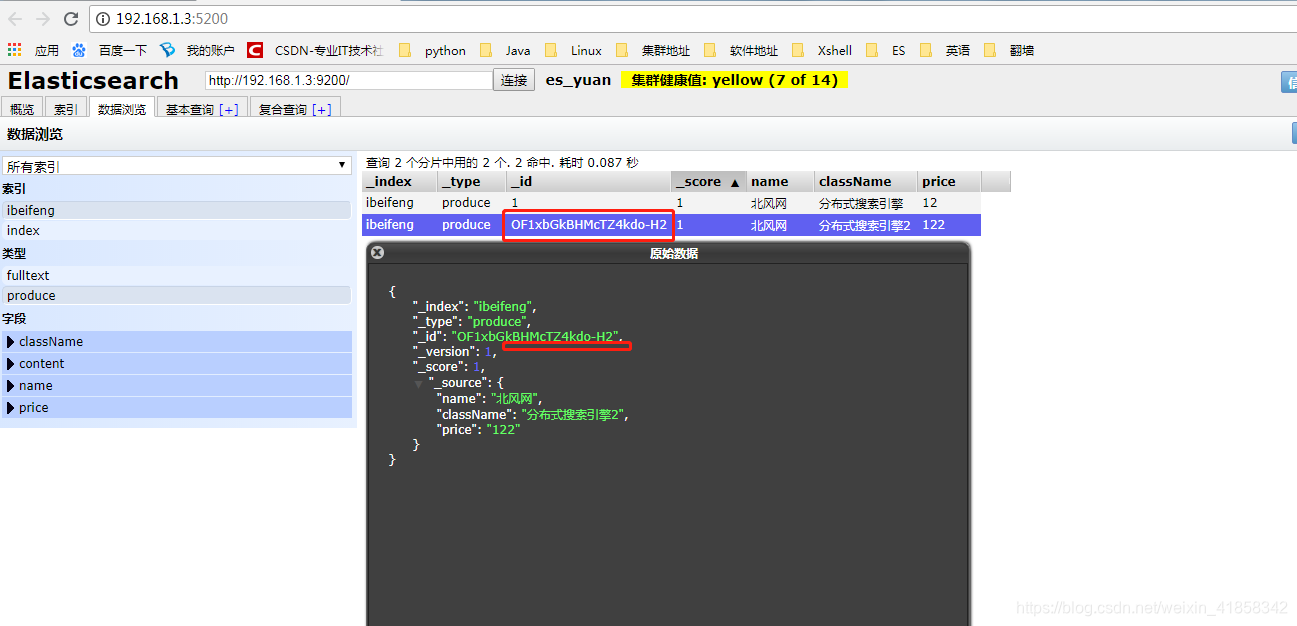The image size is (1297, 626).
Task: Sort by the className table column header
Action: (x=866, y=182)
